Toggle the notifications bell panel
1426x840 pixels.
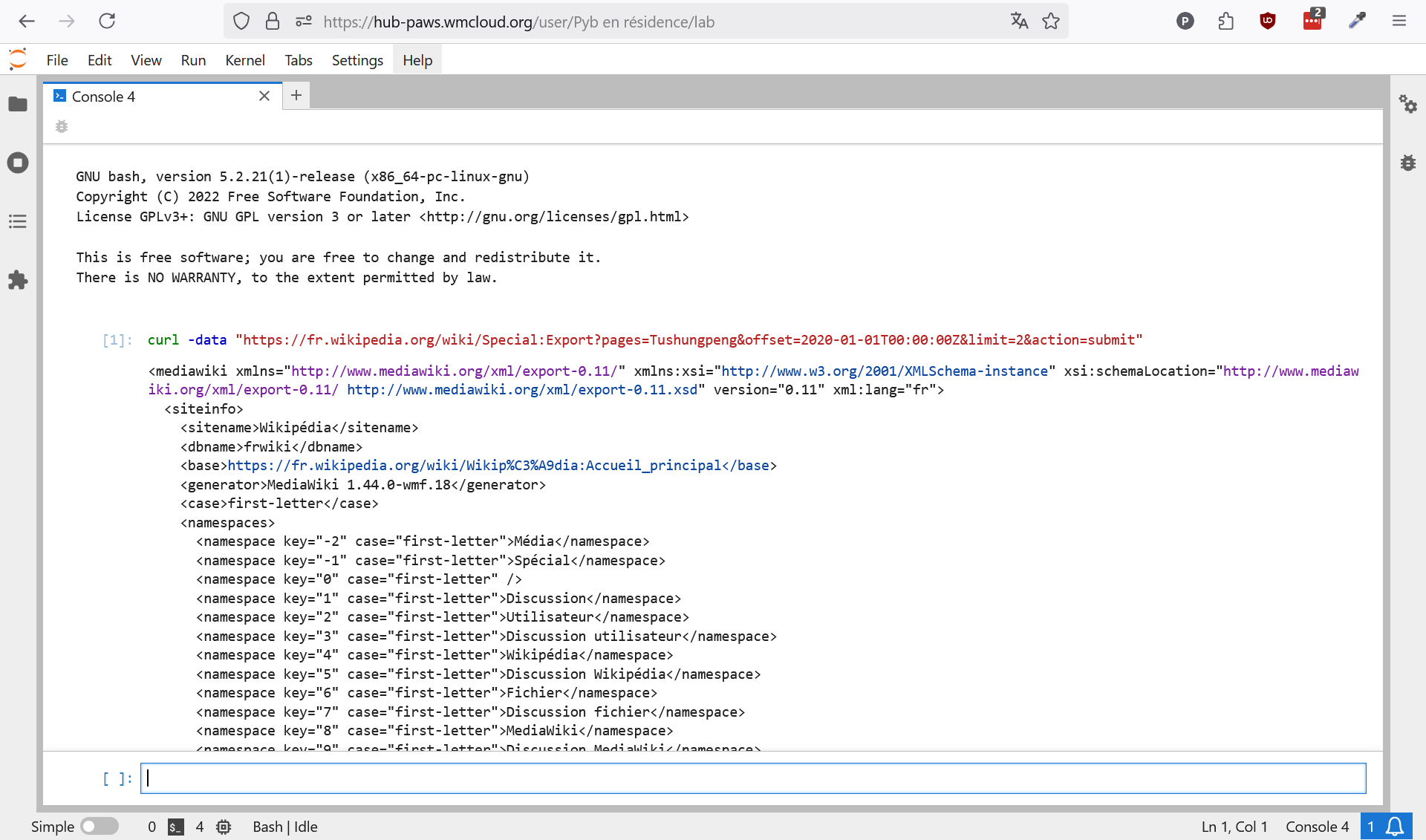[1393, 826]
